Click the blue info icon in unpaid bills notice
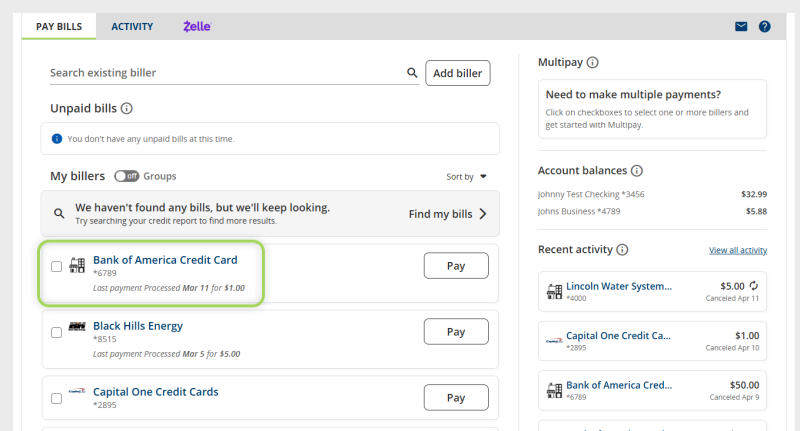Screen dimensions: 800x431 pyautogui.click(x=57, y=139)
